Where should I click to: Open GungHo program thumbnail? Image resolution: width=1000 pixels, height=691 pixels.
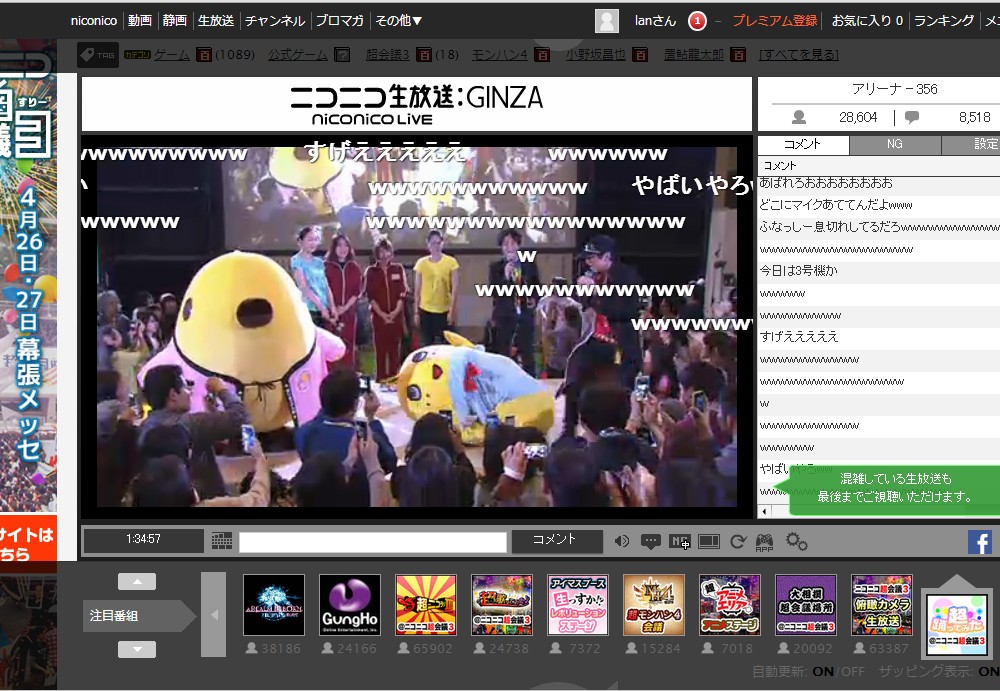pos(349,605)
